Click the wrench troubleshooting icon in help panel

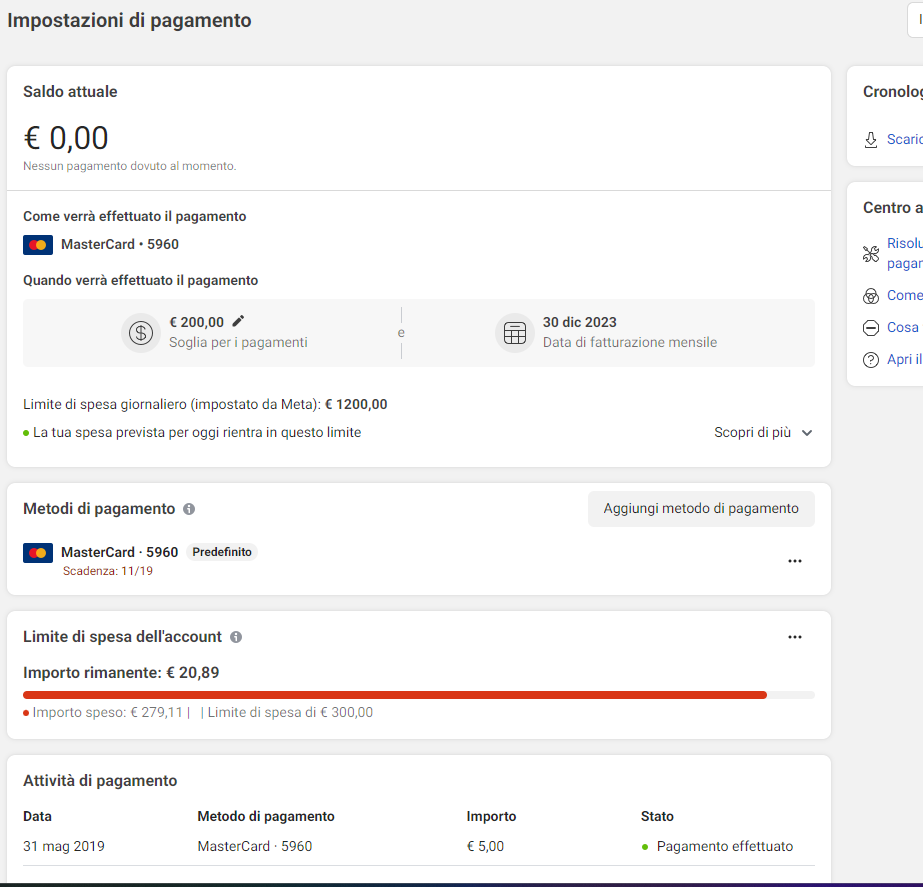click(x=871, y=253)
